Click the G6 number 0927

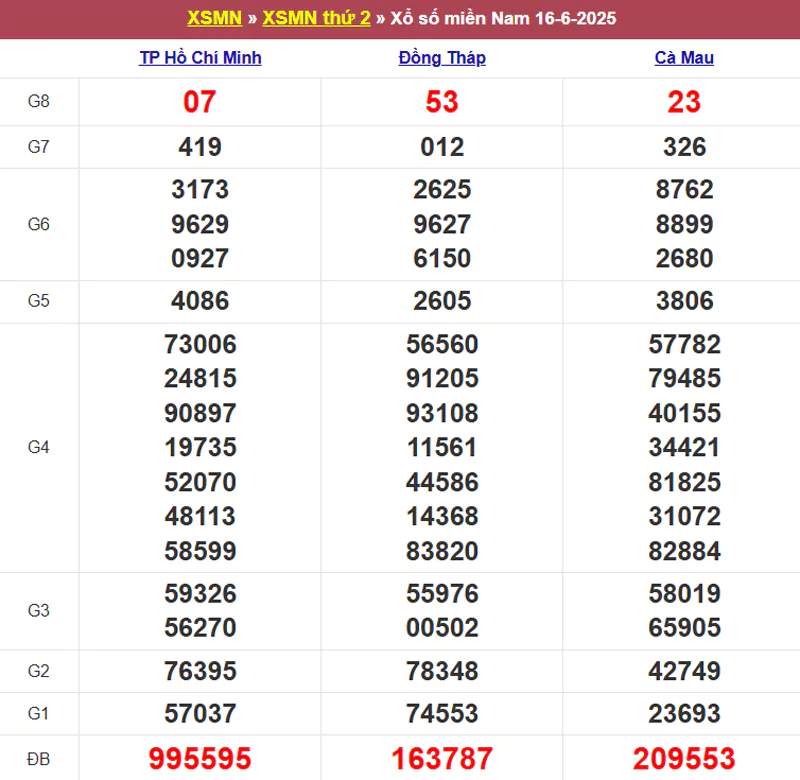click(x=200, y=258)
